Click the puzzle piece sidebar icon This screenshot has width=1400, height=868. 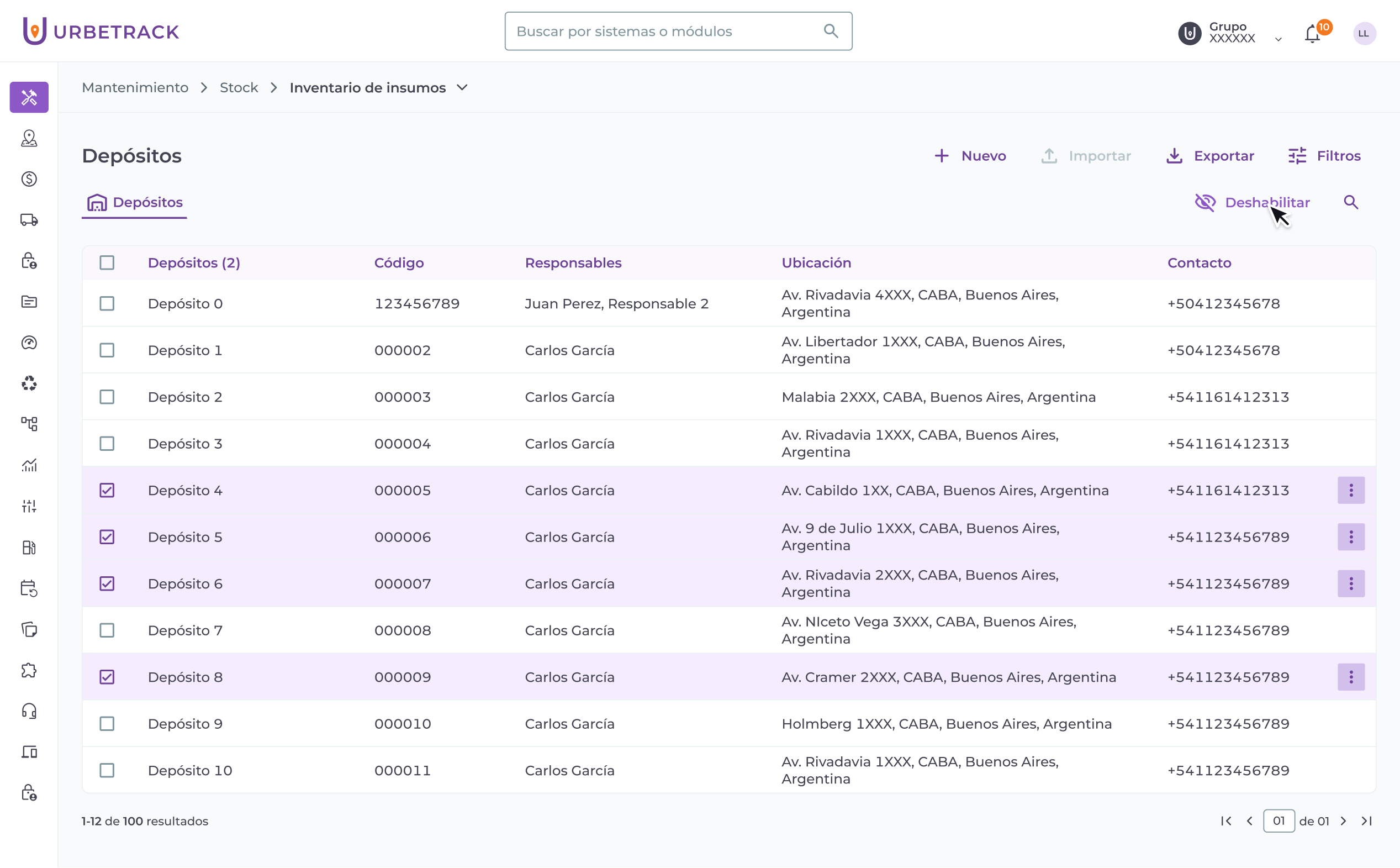point(29,671)
